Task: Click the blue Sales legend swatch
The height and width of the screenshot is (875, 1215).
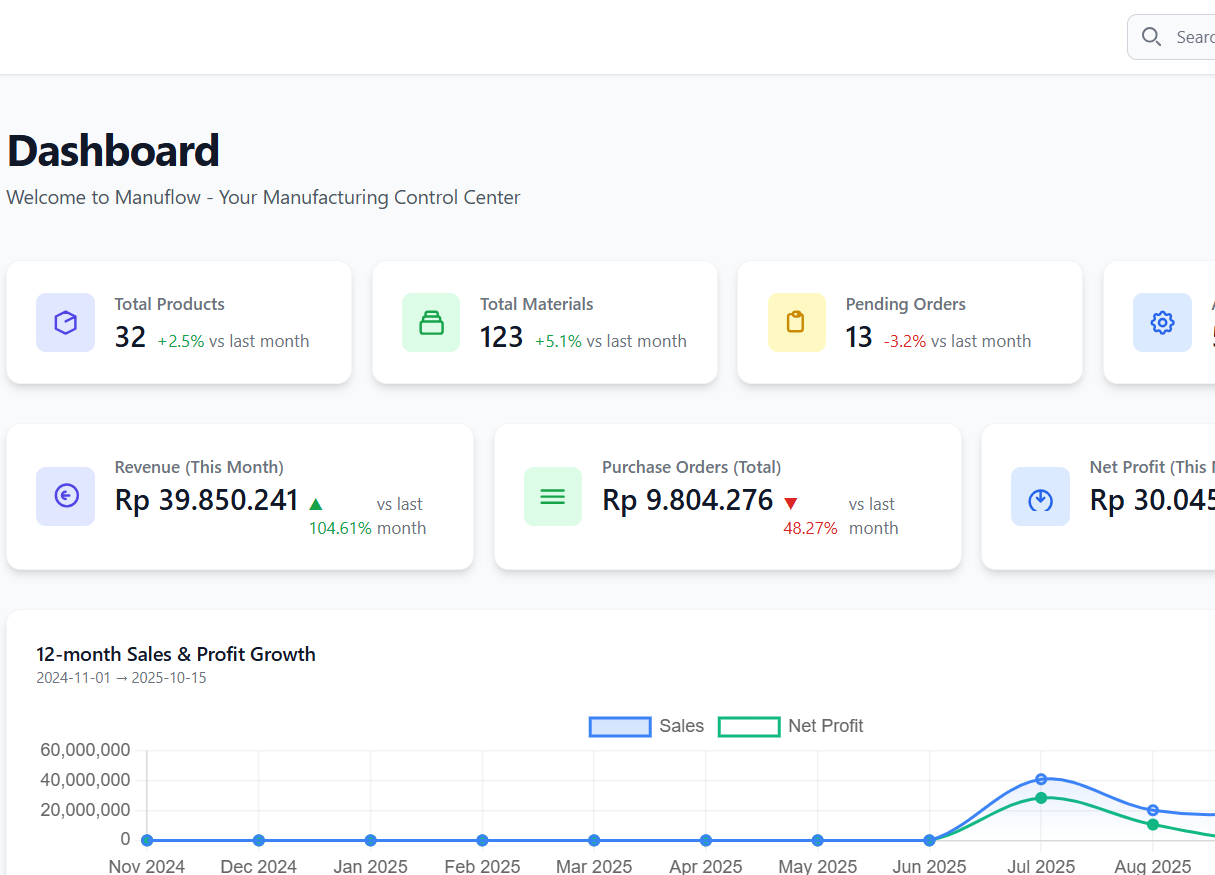Action: tap(620, 727)
